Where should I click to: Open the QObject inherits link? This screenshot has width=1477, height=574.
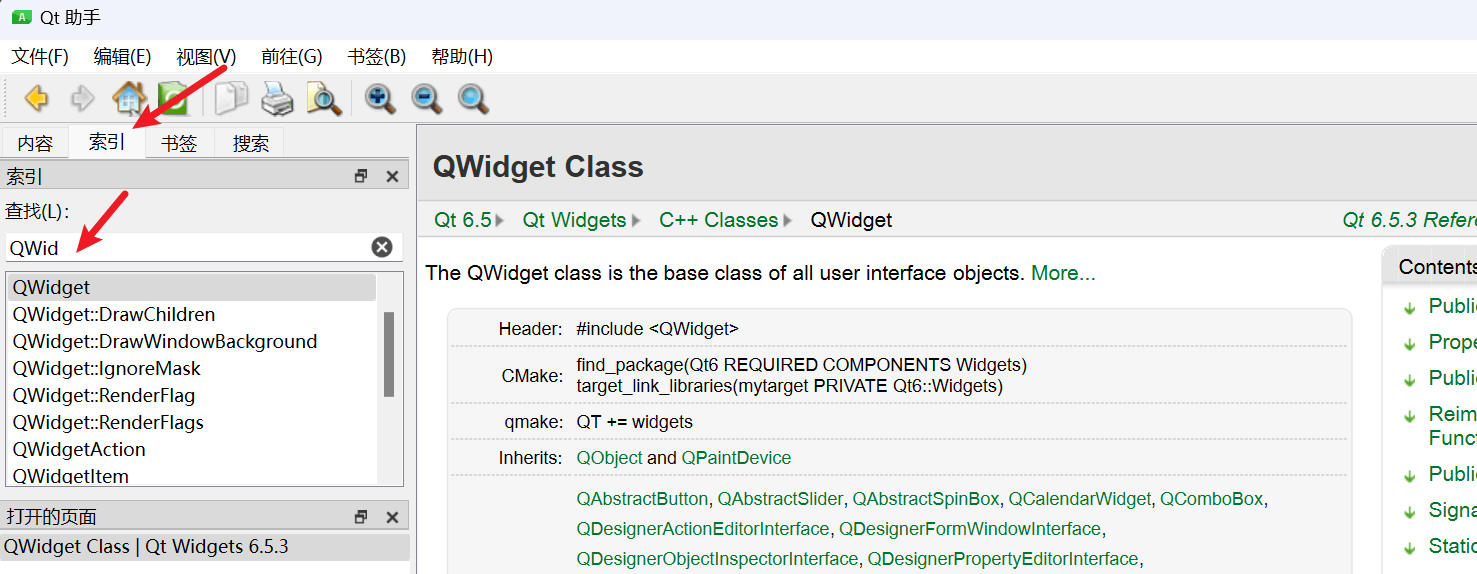(x=609, y=458)
